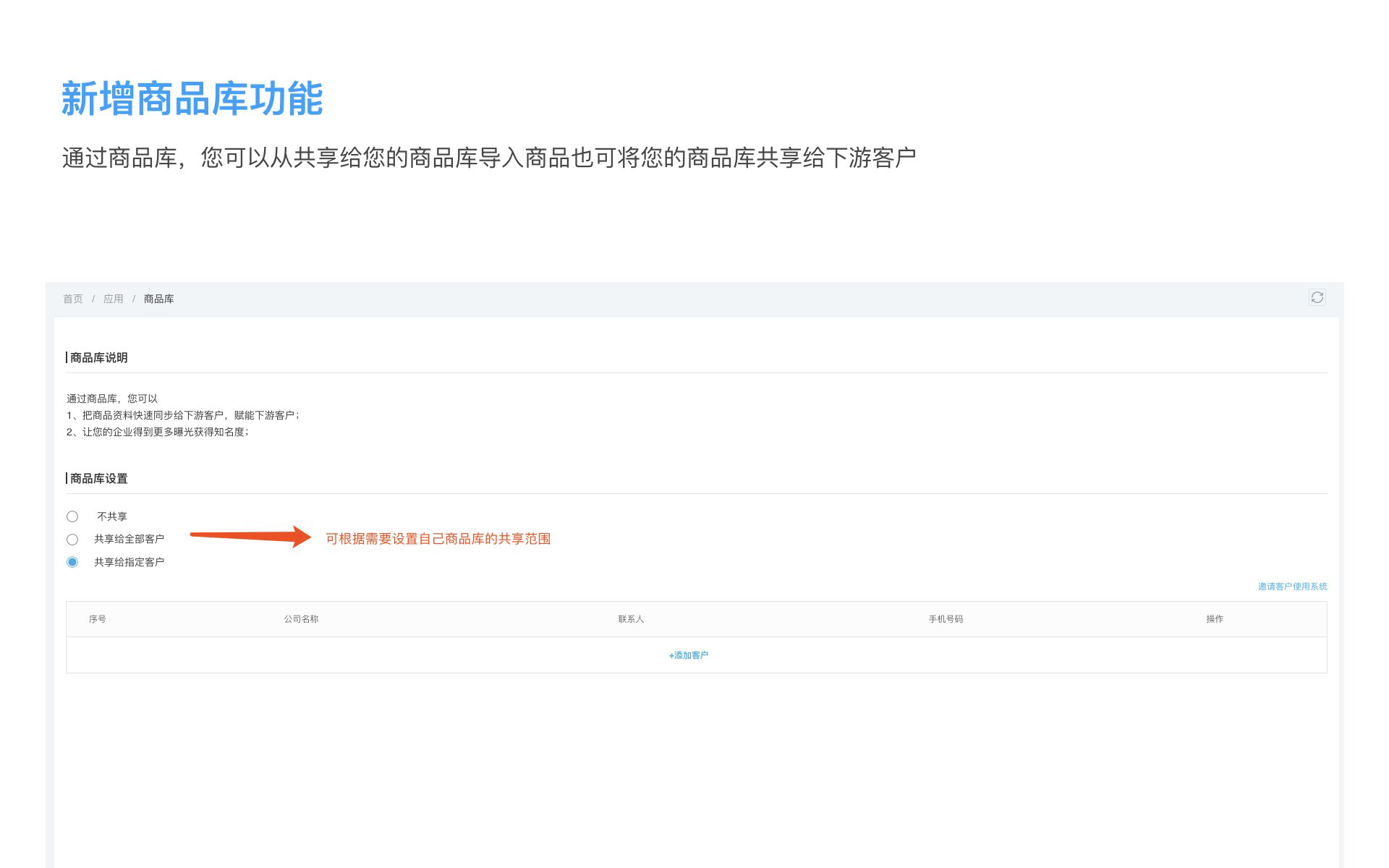Click the 公司名称 column header
Image resolution: width=1389 pixels, height=868 pixels.
tap(301, 619)
